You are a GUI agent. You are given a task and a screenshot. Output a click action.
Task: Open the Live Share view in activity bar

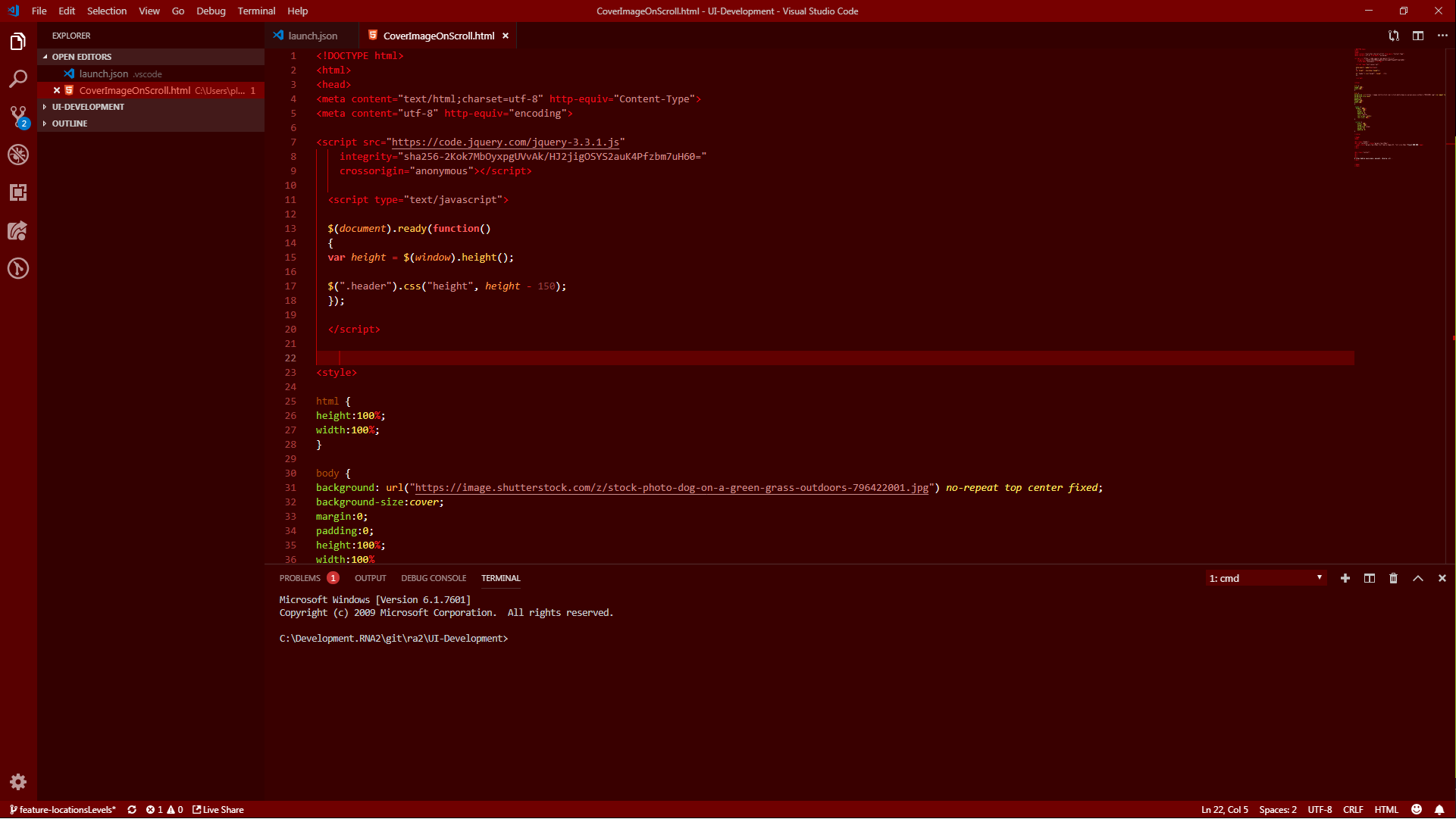click(x=18, y=230)
